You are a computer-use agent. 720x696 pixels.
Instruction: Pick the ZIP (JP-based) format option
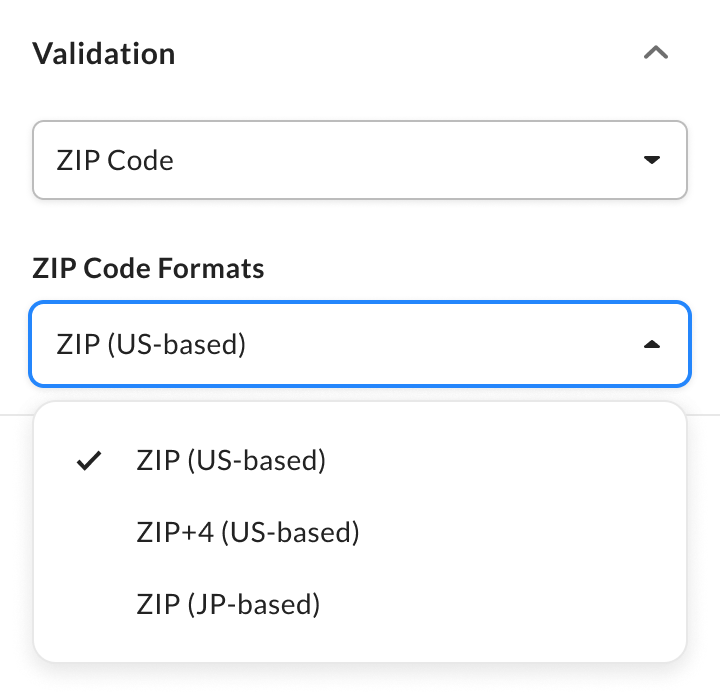pos(228,604)
